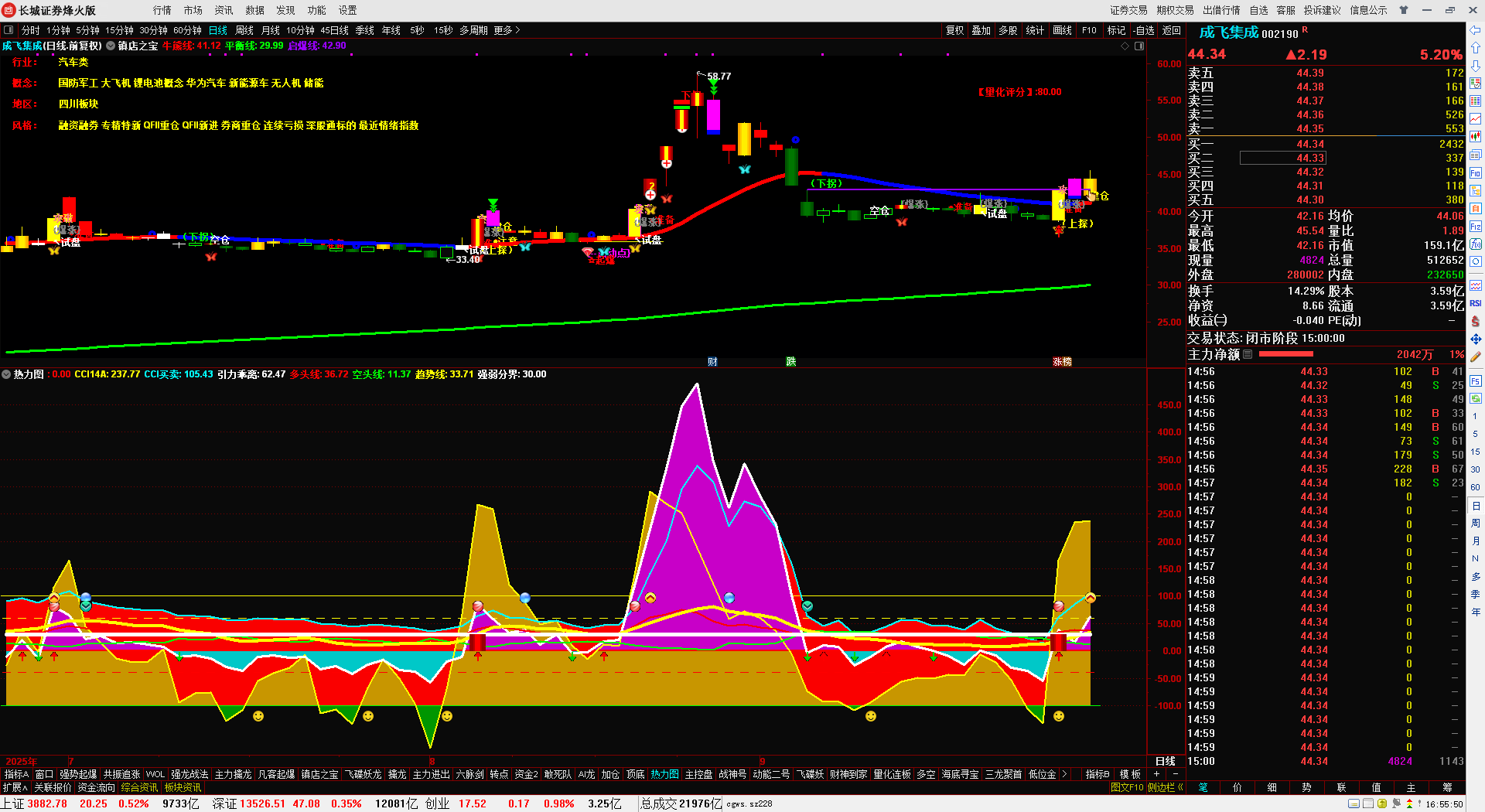The height and width of the screenshot is (812, 1485).
Task: Select the 资金流向 bottom tab
Action: coord(96,787)
